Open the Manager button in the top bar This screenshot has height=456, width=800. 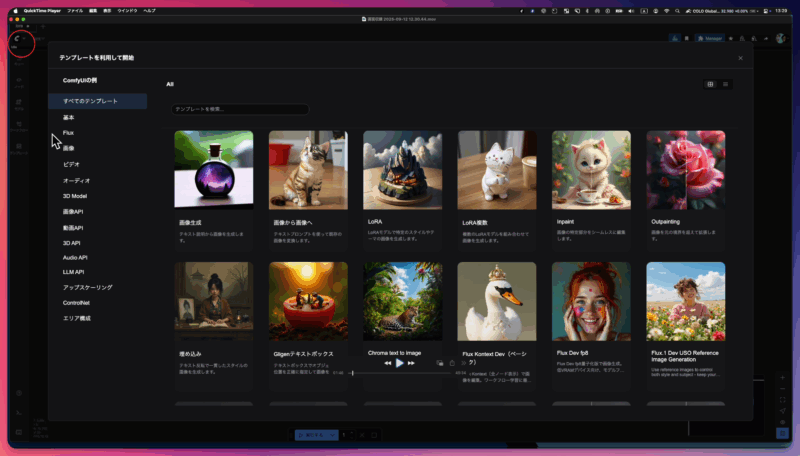[710, 38]
